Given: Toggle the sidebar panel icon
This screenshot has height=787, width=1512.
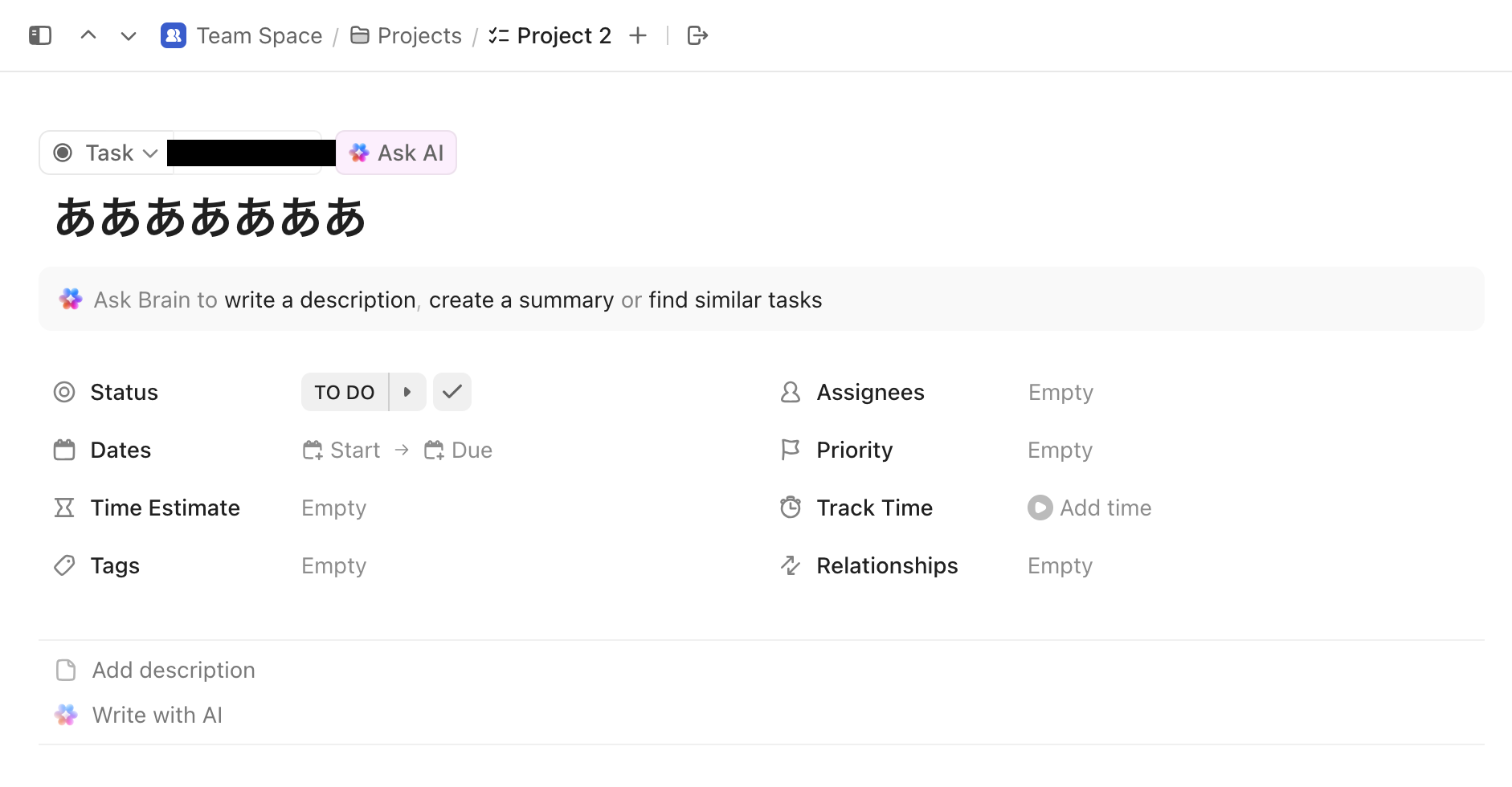Looking at the screenshot, I should (40, 35).
